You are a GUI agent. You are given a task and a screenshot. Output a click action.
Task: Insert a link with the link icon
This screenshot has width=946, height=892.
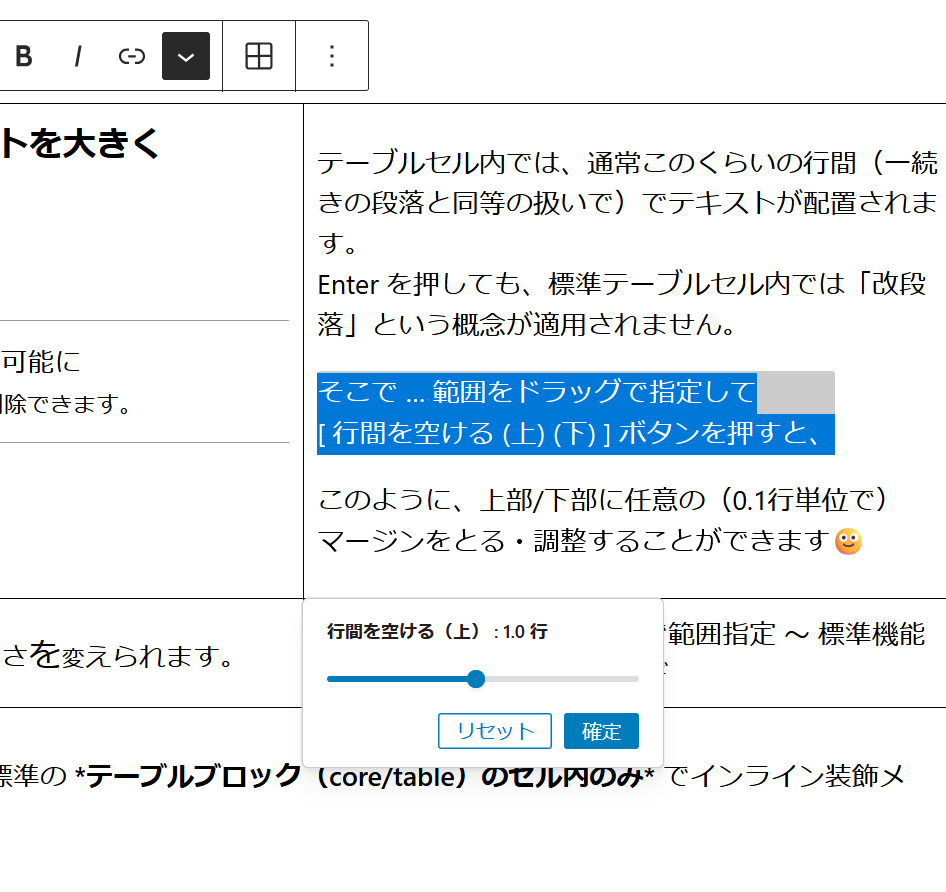[x=132, y=56]
